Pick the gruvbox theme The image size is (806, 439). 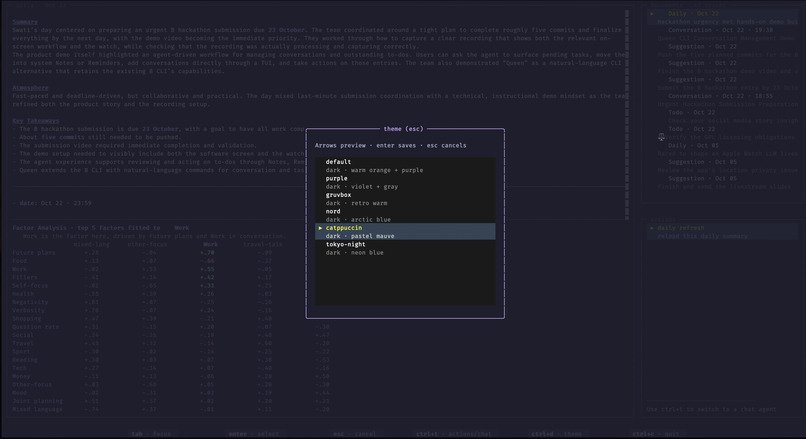coord(405,198)
